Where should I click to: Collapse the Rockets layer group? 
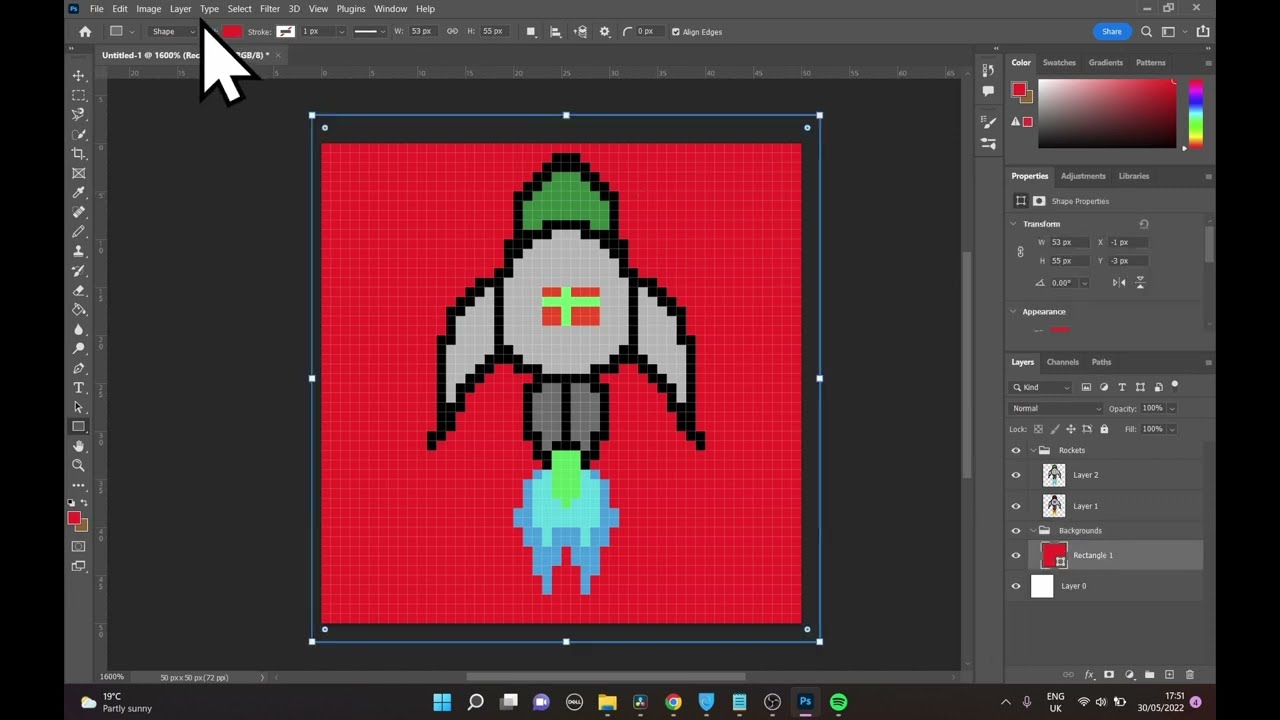[1033, 450]
